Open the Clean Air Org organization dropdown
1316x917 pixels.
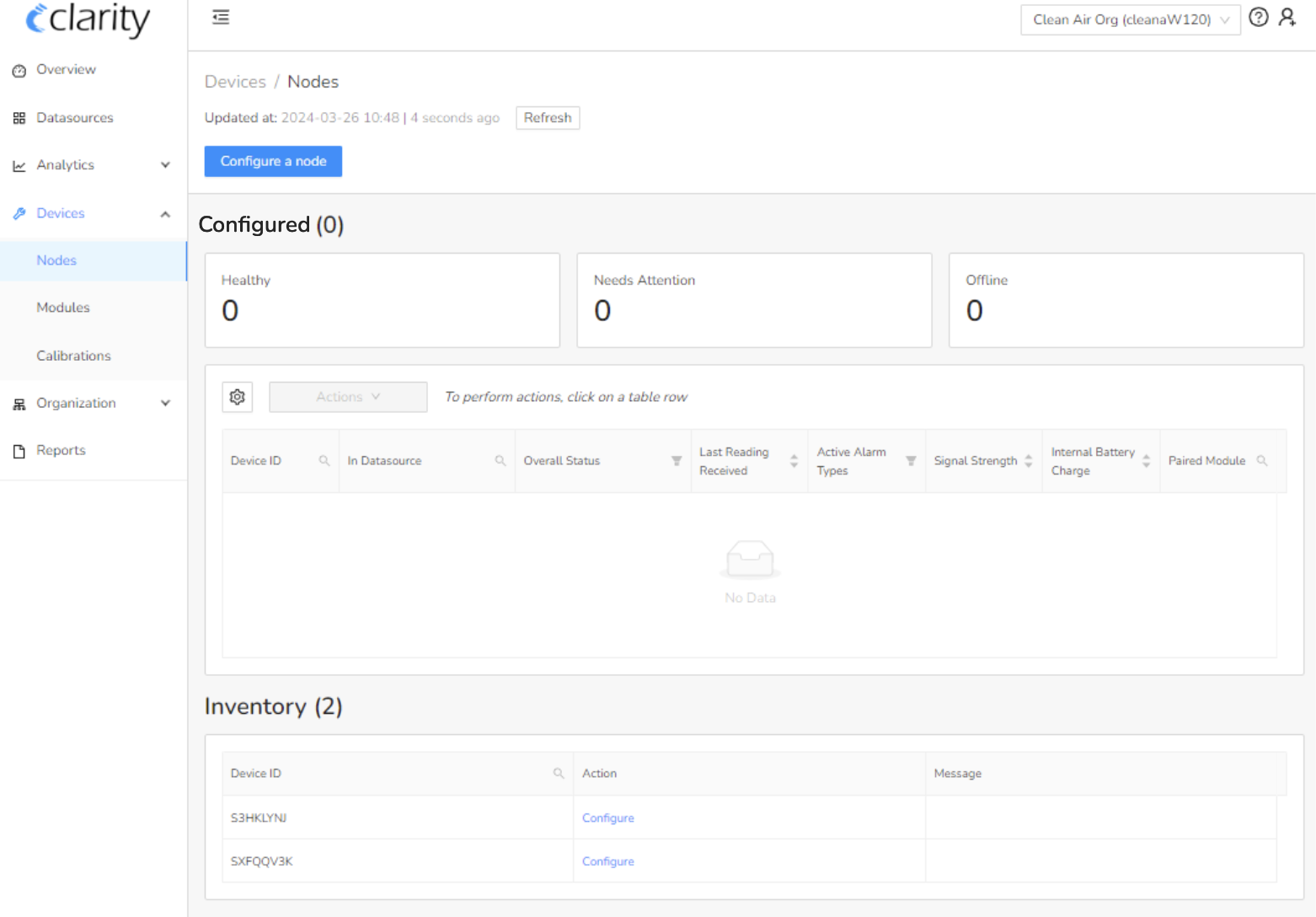tap(1130, 19)
